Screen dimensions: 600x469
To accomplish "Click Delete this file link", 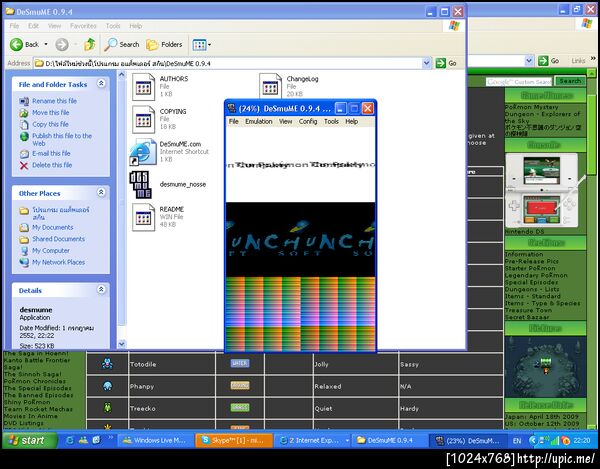I will 52,165.
